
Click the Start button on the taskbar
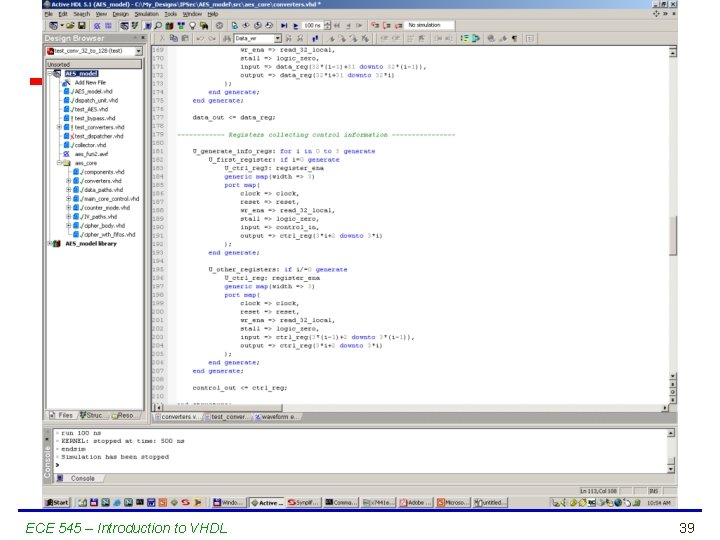click(56, 502)
